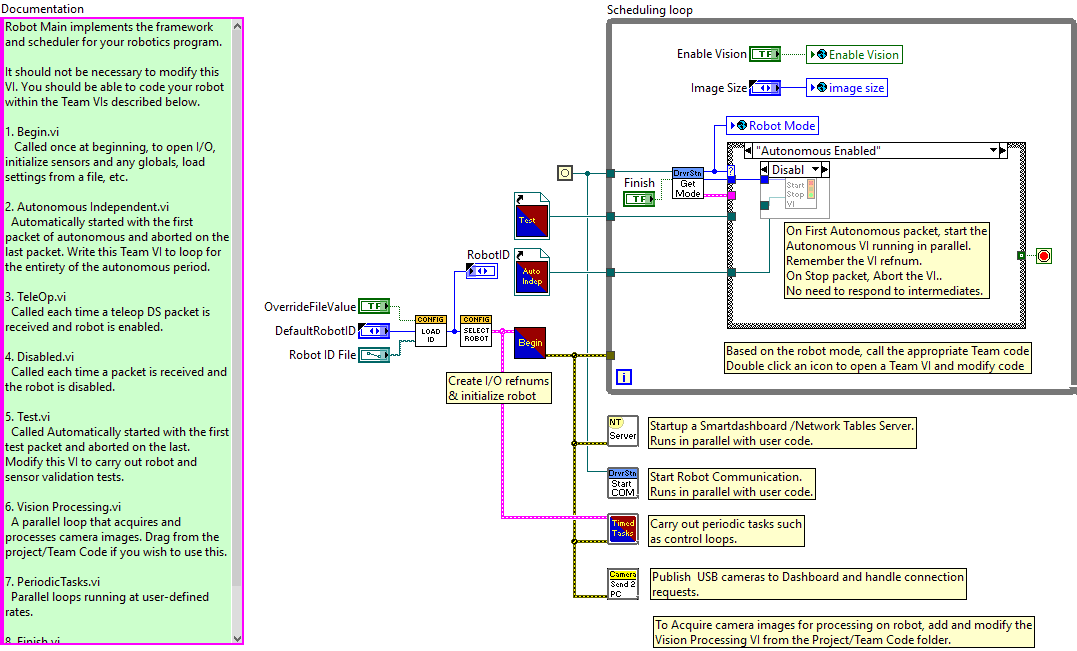The height and width of the screenshot is (651, 1077).
Task: Open the Begin team VI icon
Action: pyautogui.click(x=530, y=342)
